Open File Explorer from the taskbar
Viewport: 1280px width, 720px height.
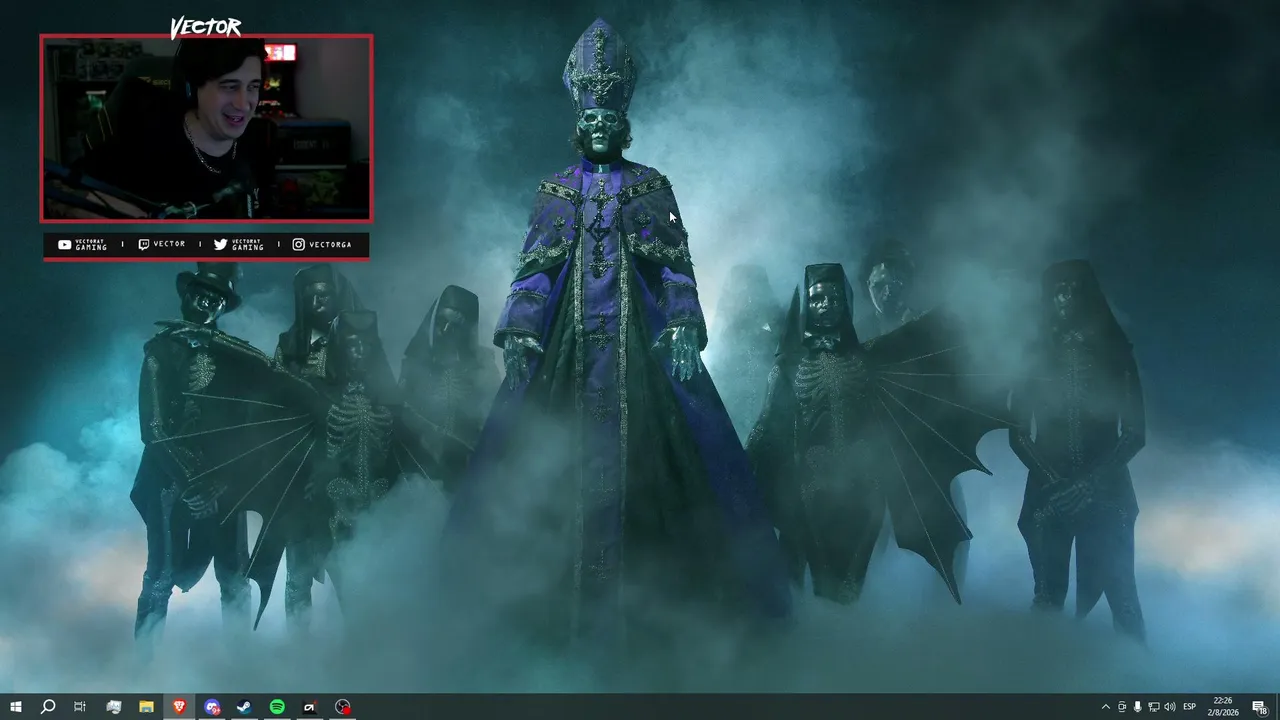coord(146,707)
